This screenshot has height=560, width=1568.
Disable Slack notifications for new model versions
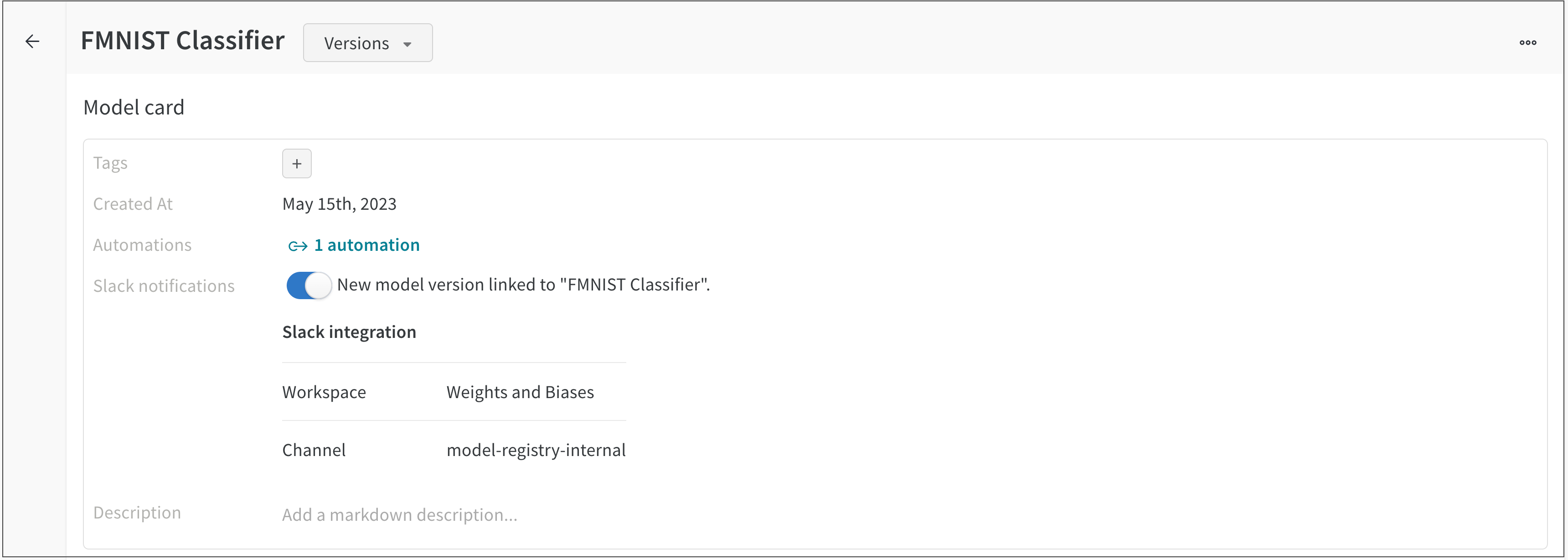(308, 285)
